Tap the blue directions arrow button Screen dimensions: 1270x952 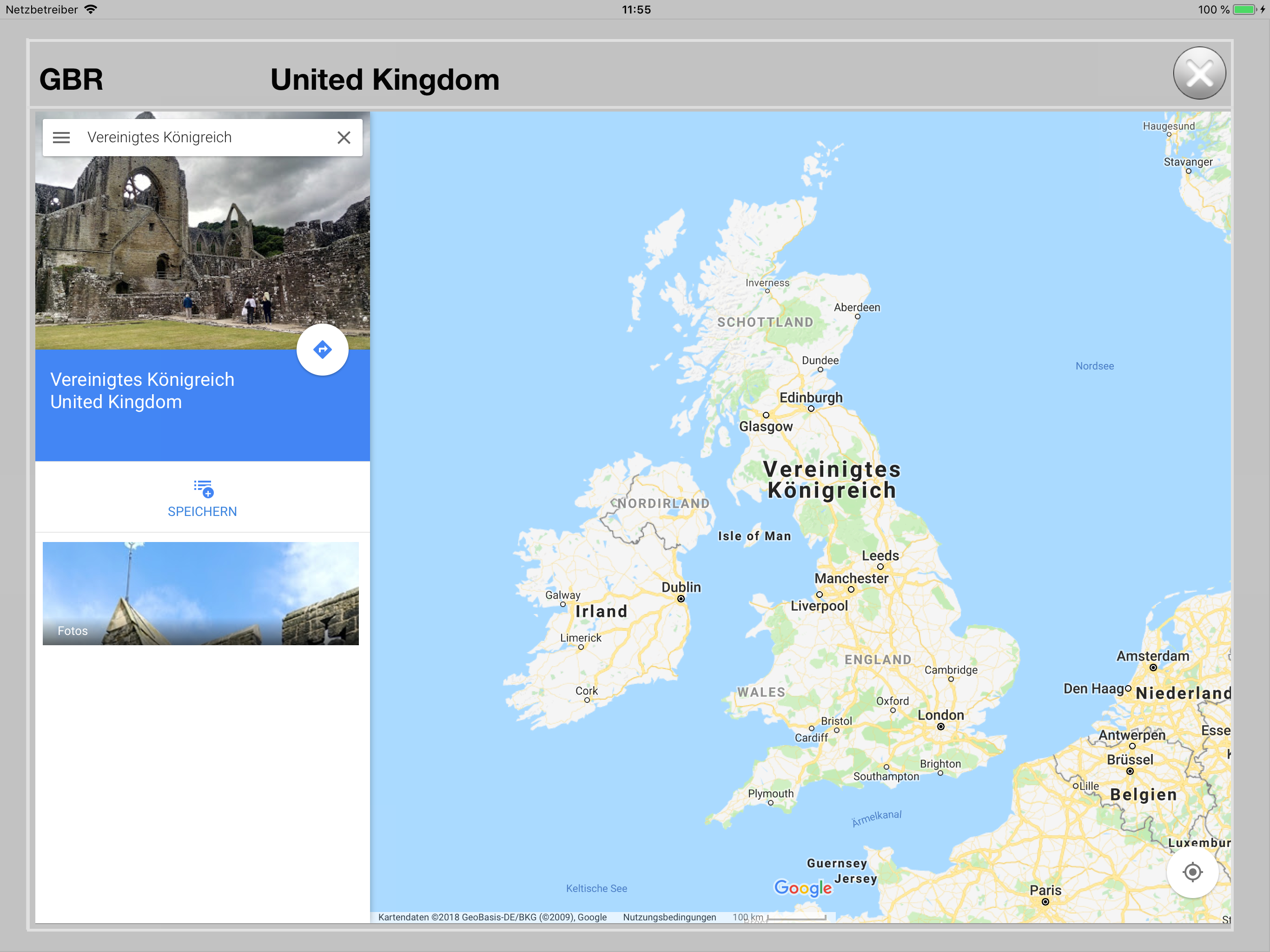pyautogui.click(x=322, y=350)
